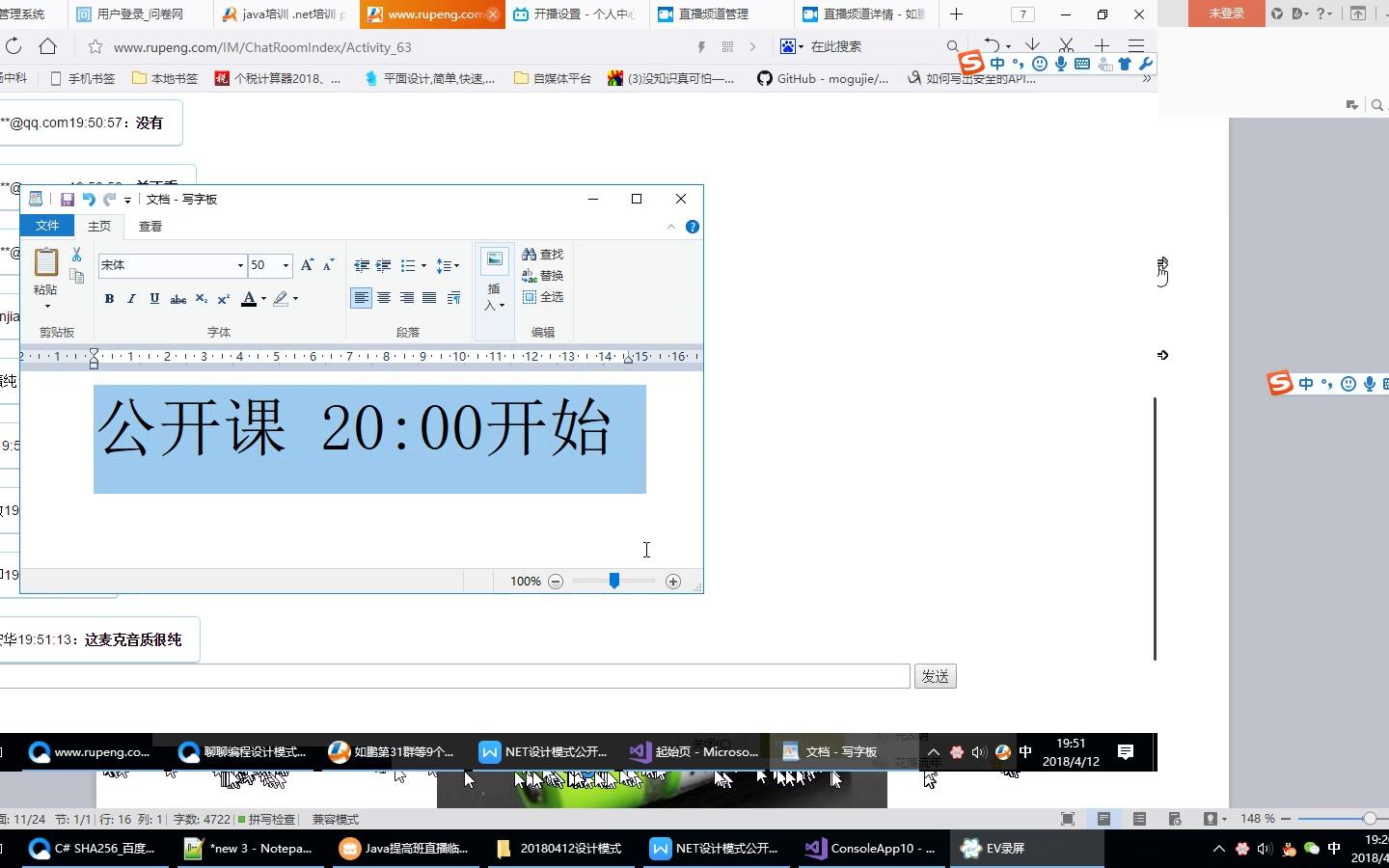Apply strikethrough formatting
The image size is (1389, 868).
point(177,299)
